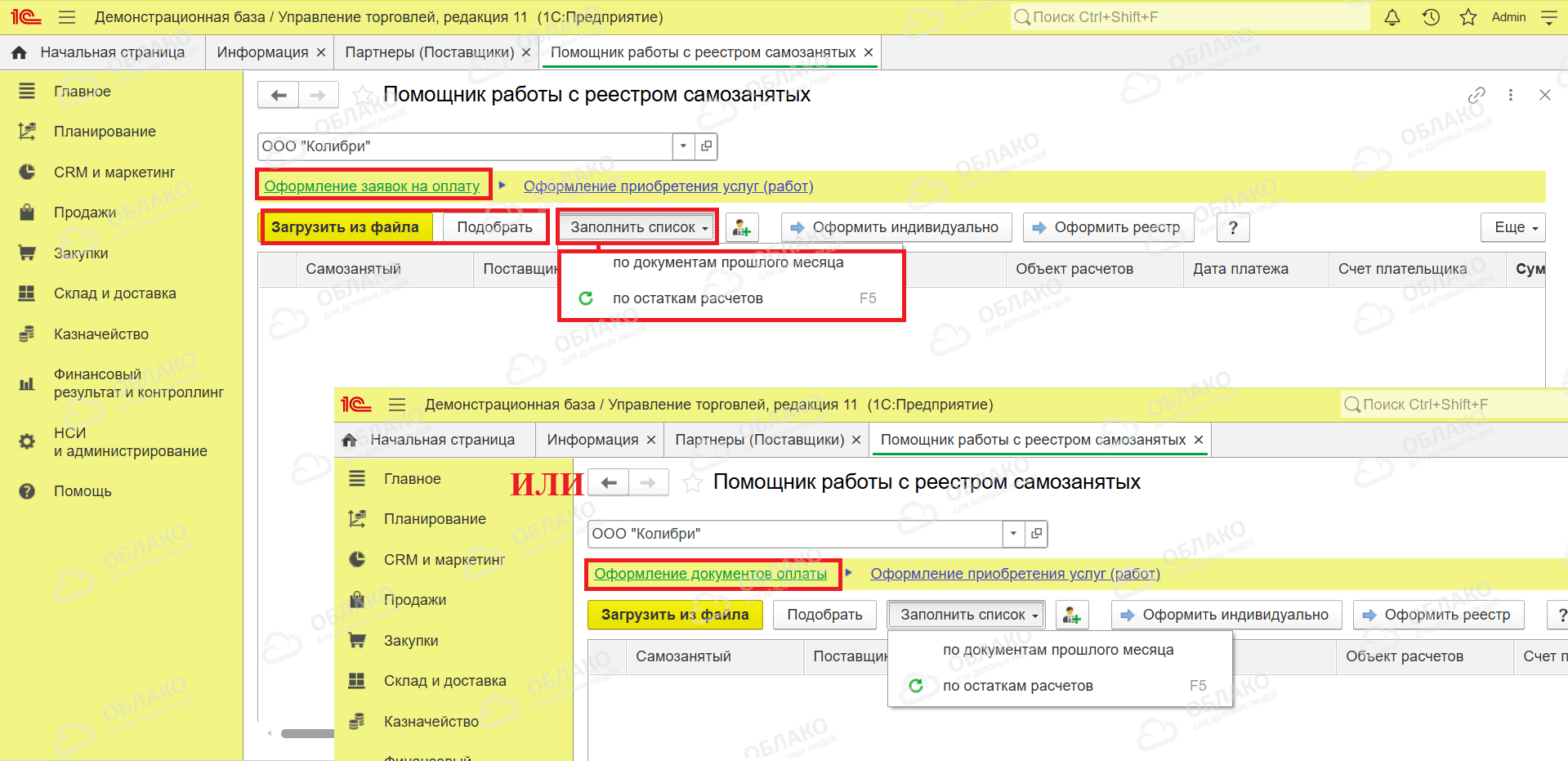Image resolution: width=1568 pixels, height=761 pixels.
Task: Click the Главное icon in left sidebar
Action: [x=27, y=92]
